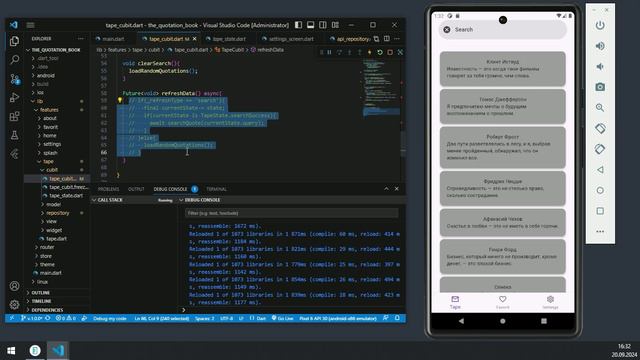This screenshot has height=360, width=640.
Task: Open the TERMINAL panel tab
Action: tap(216, 189)
